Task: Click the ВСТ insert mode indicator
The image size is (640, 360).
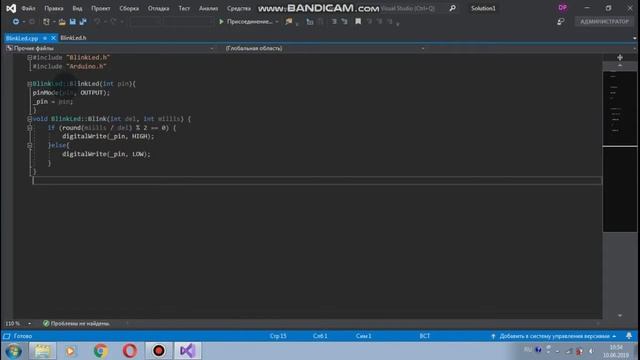Action: 424,336
